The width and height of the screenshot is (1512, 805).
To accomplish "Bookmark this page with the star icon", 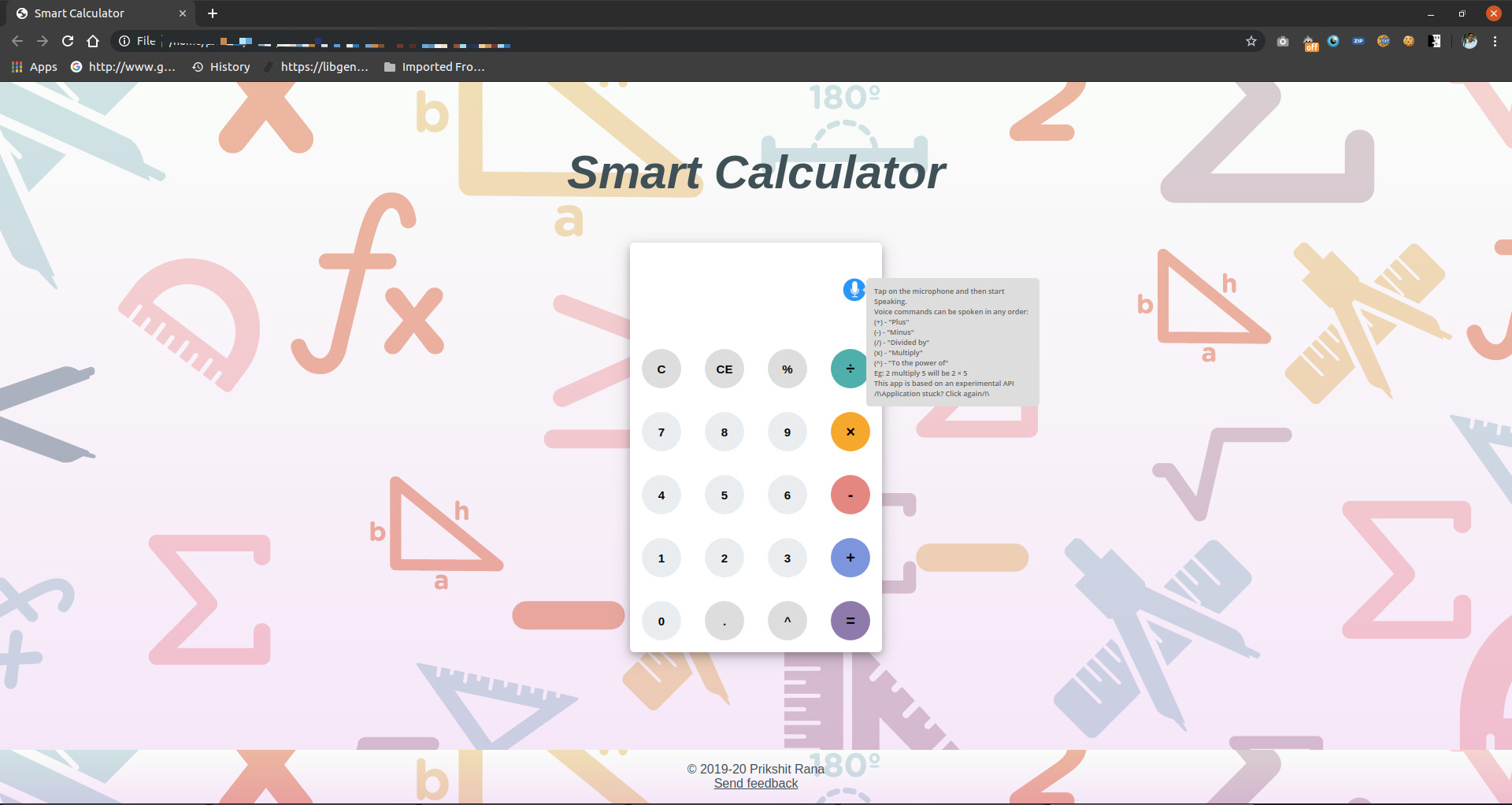I will [x=1251, y=41].
